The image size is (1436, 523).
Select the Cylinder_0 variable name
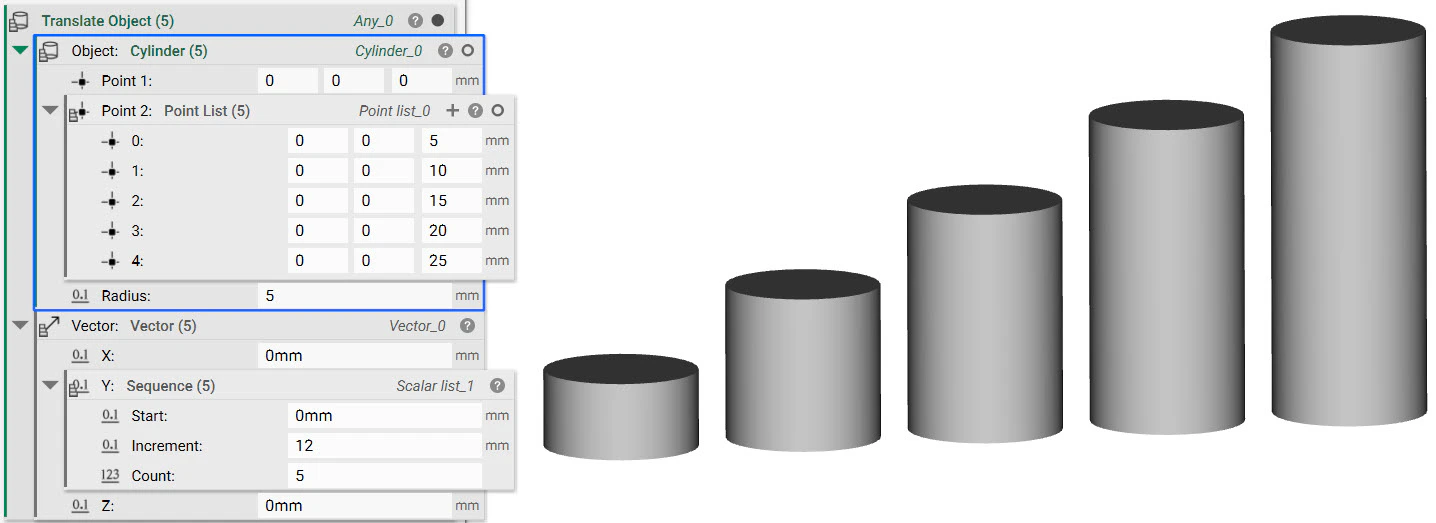pos(389,51)
